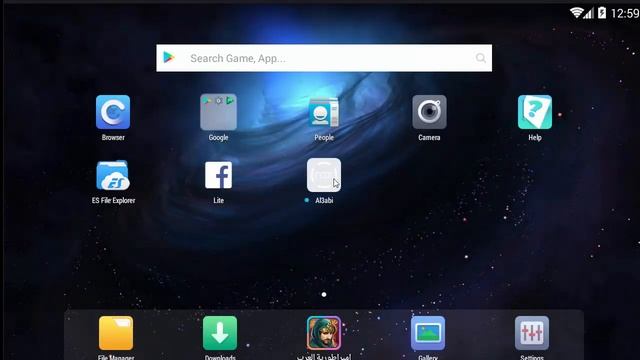Click the 12:59 clock

(x=624, y=13)
